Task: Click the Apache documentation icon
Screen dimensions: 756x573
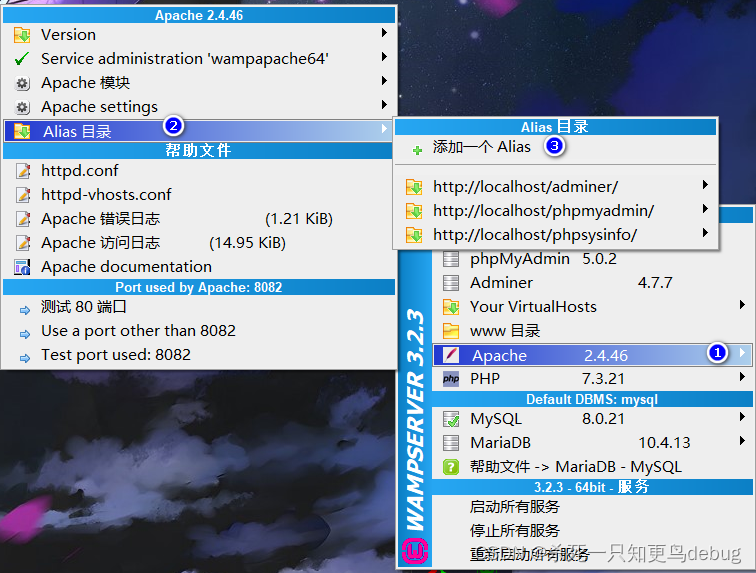Action: pyautogui.click(x=22, y=267)
